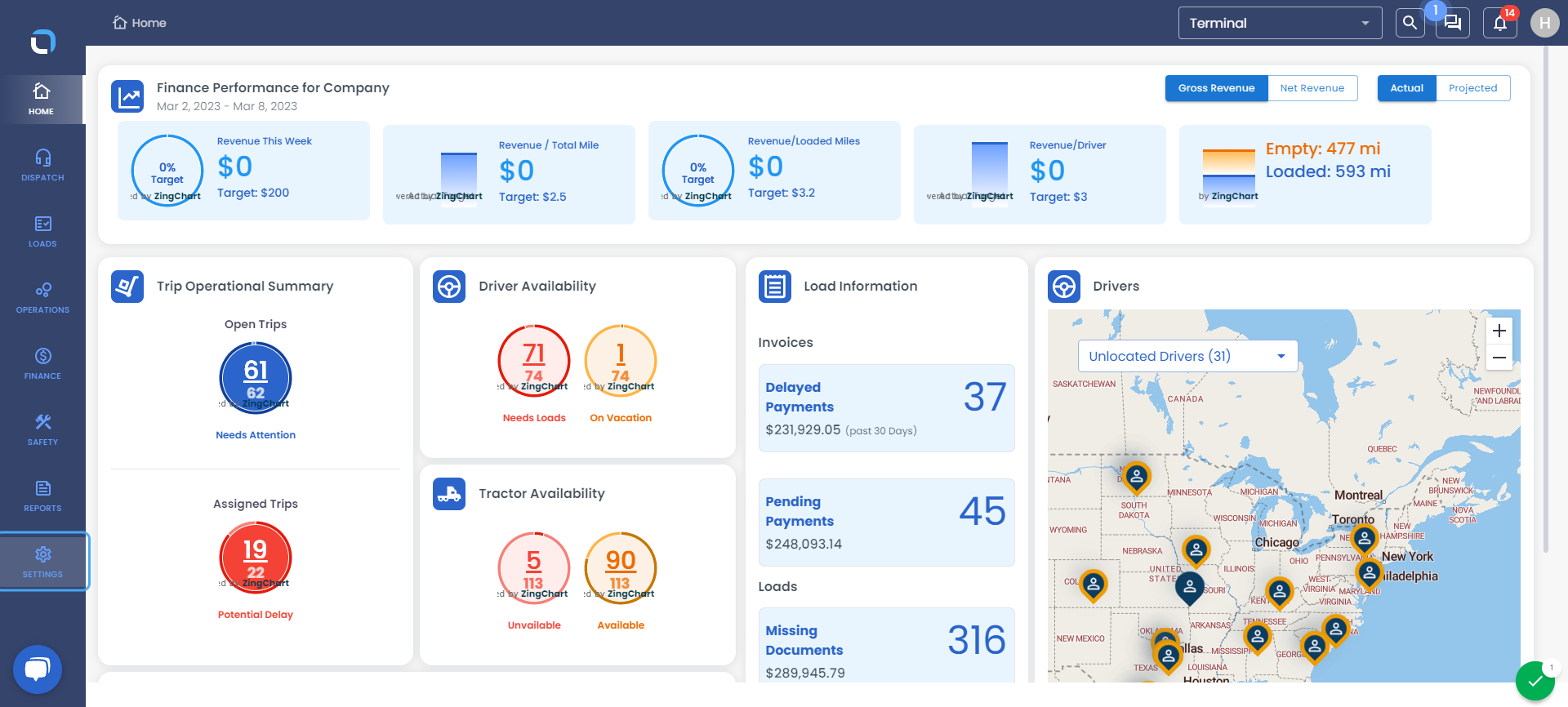Click the On Vacation driver gauge
Image resolution: width=1568 pixels, height=707 pixels.
(x=621, y=361)
